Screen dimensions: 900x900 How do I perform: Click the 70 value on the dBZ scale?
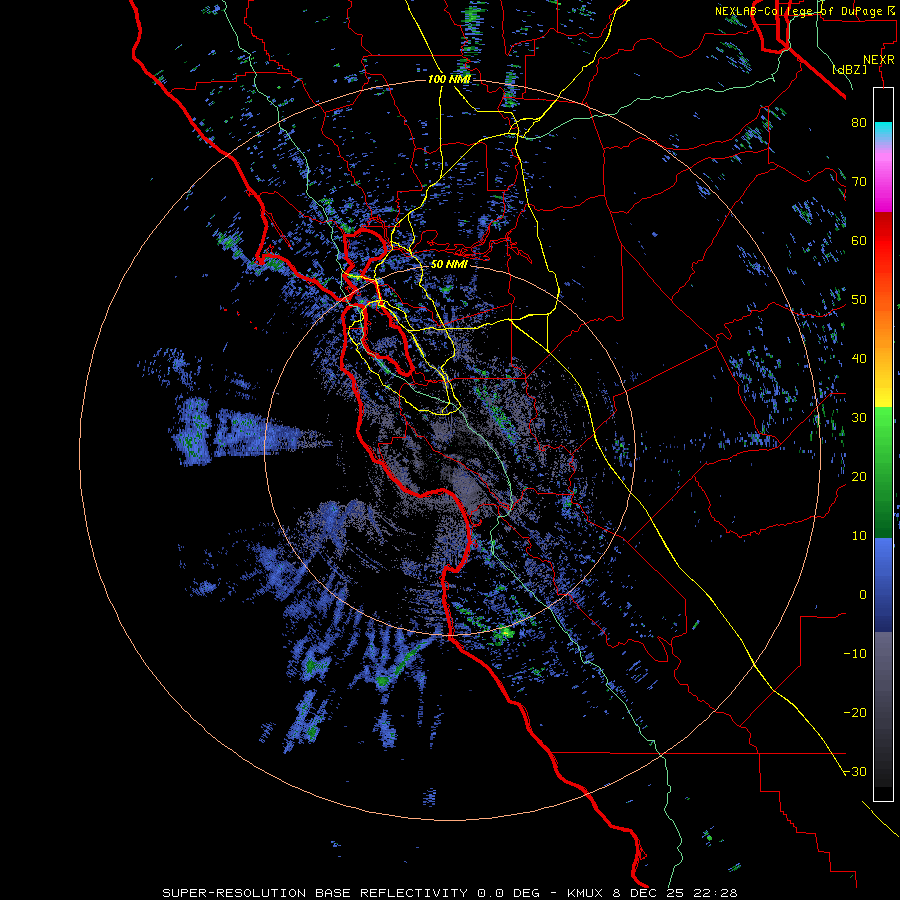click(859, 182)
